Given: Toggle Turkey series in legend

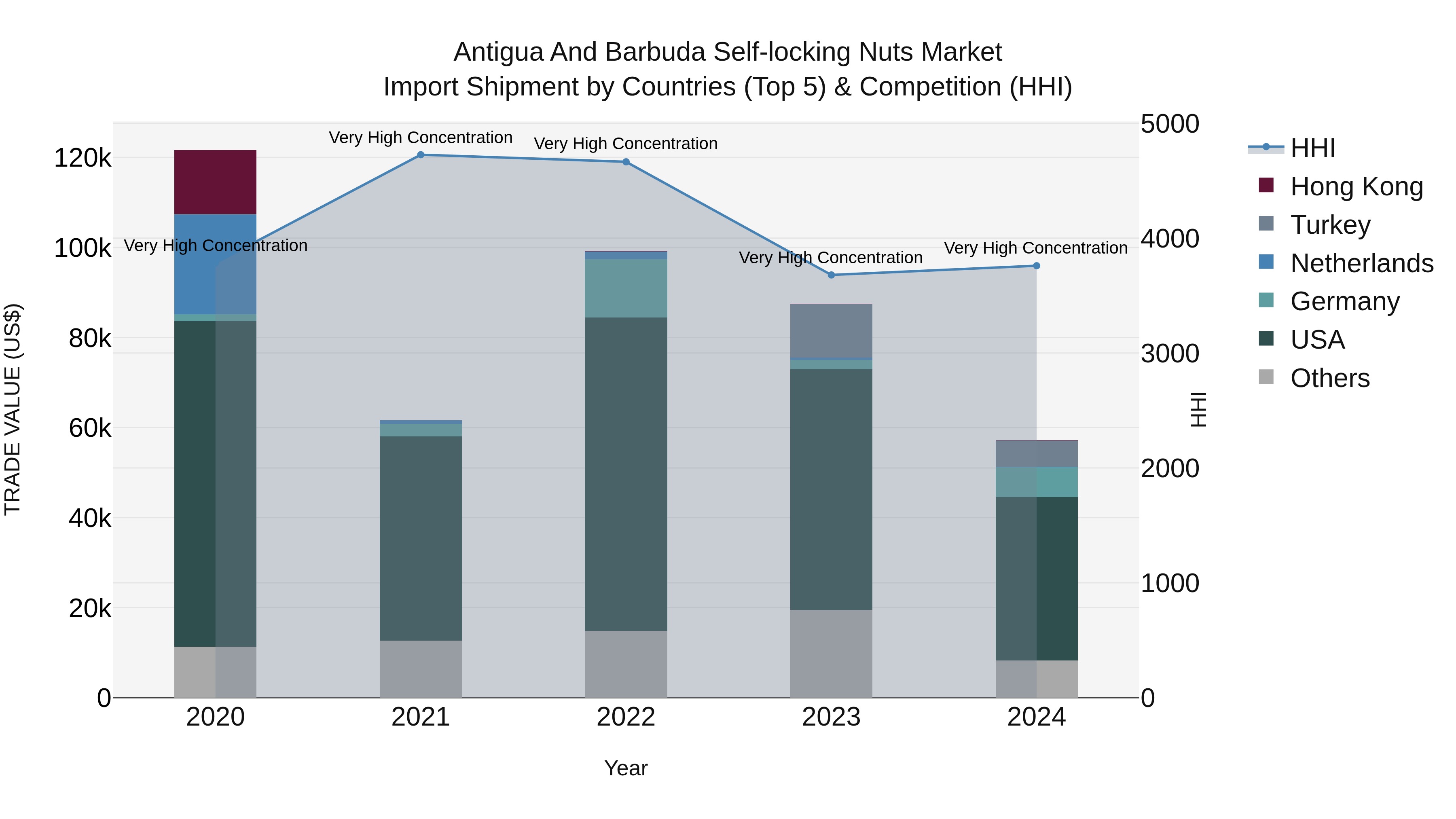Looking at the screenshot, I should [x=1315, y=224].
